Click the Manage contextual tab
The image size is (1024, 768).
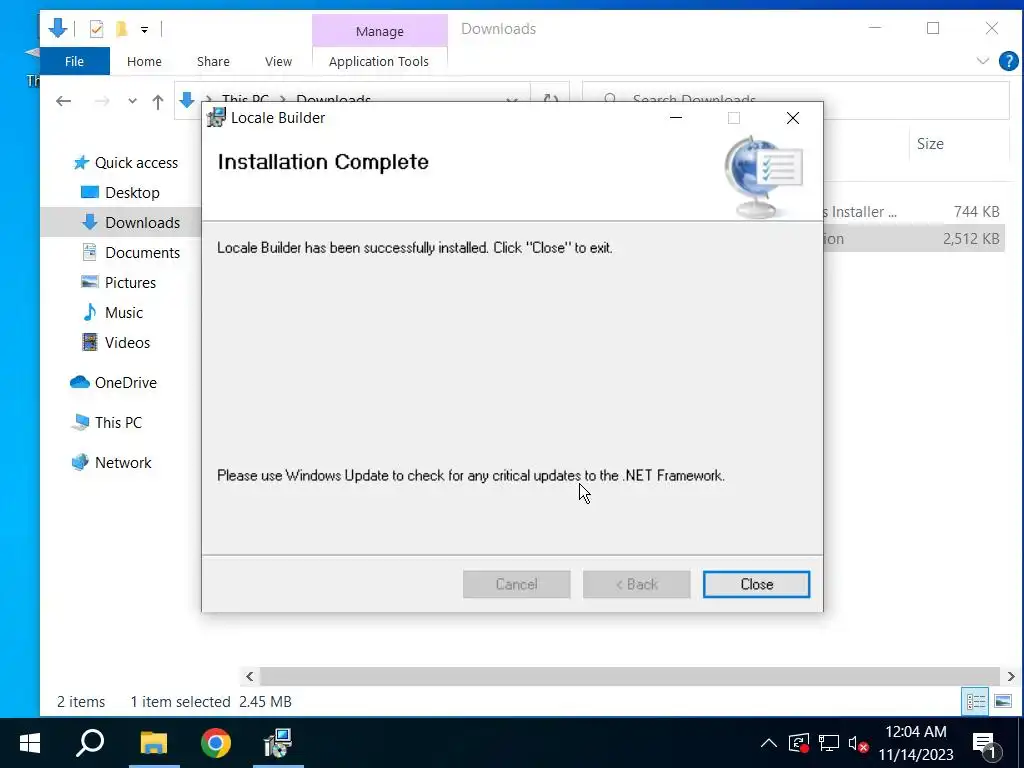[379, 31]
